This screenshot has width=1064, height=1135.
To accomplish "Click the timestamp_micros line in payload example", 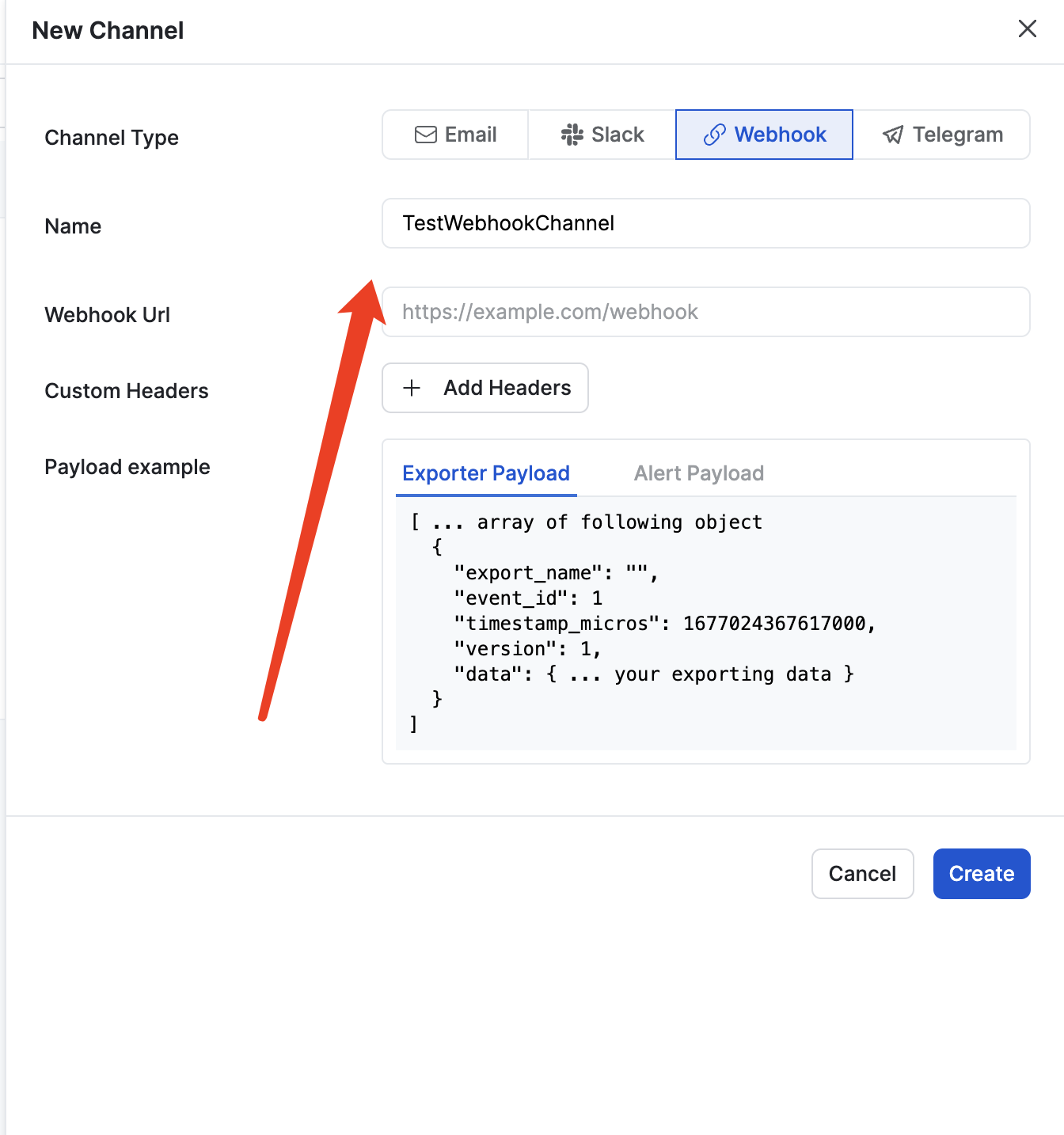I will pos(665,624).
